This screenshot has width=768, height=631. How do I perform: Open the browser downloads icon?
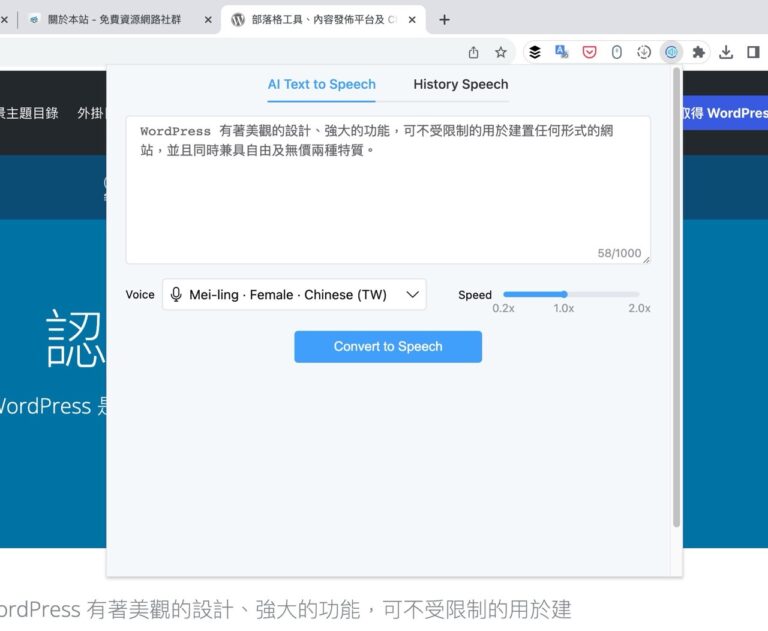point(726,52)
